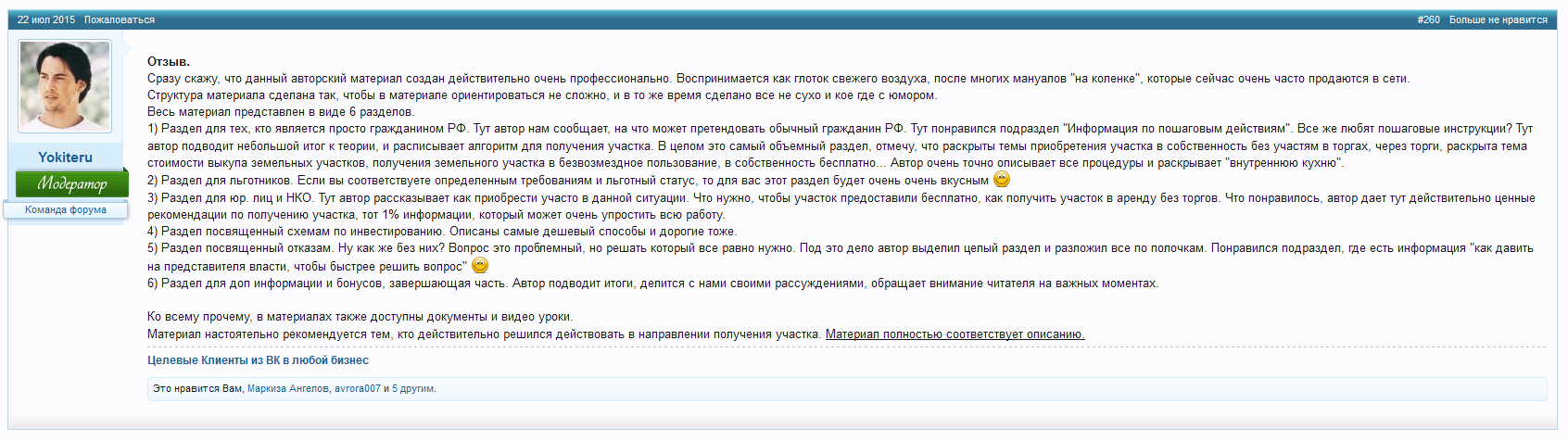Open signature link "Целевые Клиенты из ВК"

[x=258, y=360]
